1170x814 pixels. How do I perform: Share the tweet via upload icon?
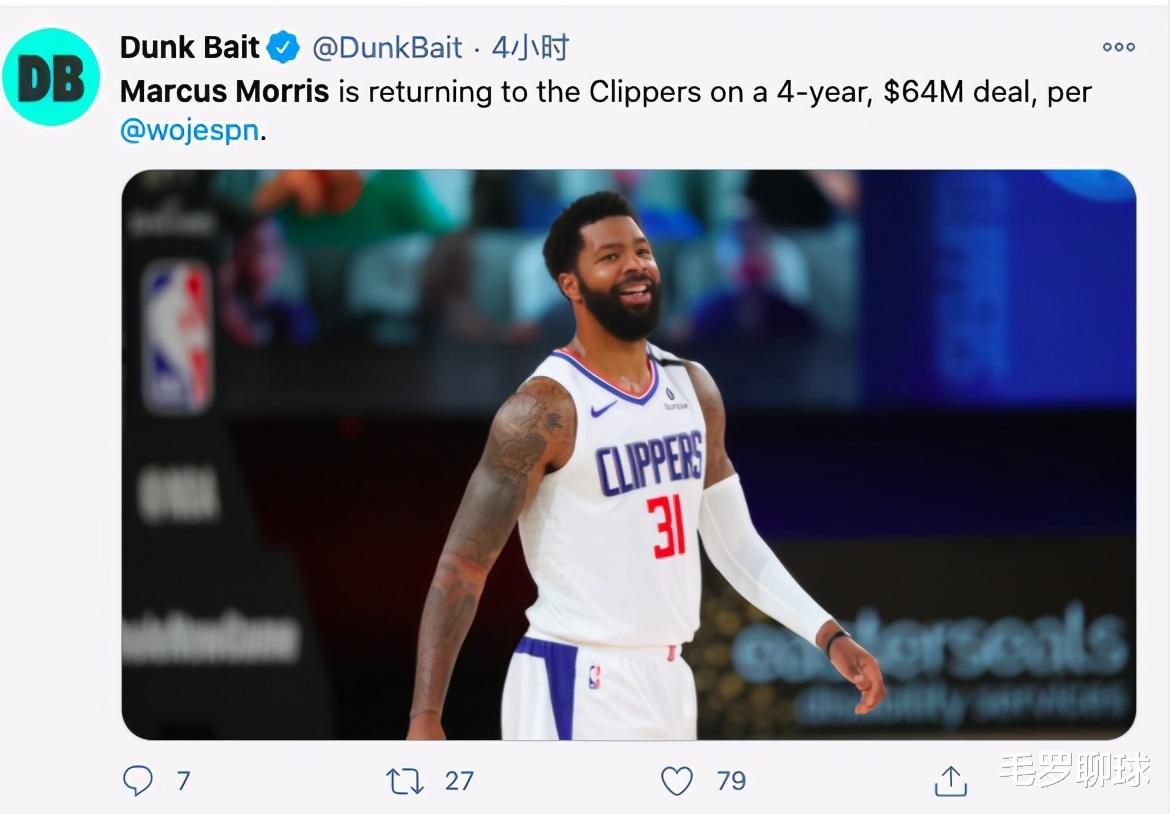click(951, 780)
